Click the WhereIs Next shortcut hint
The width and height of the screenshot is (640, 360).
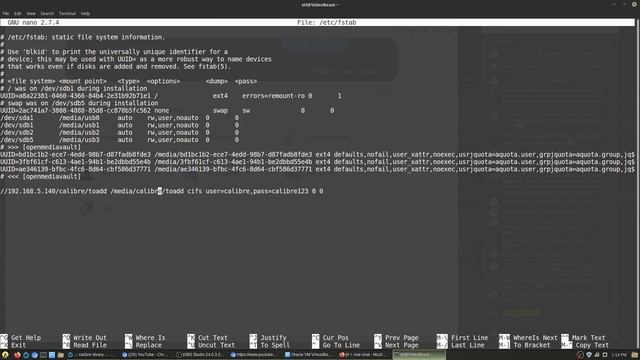tap(528, 338)
